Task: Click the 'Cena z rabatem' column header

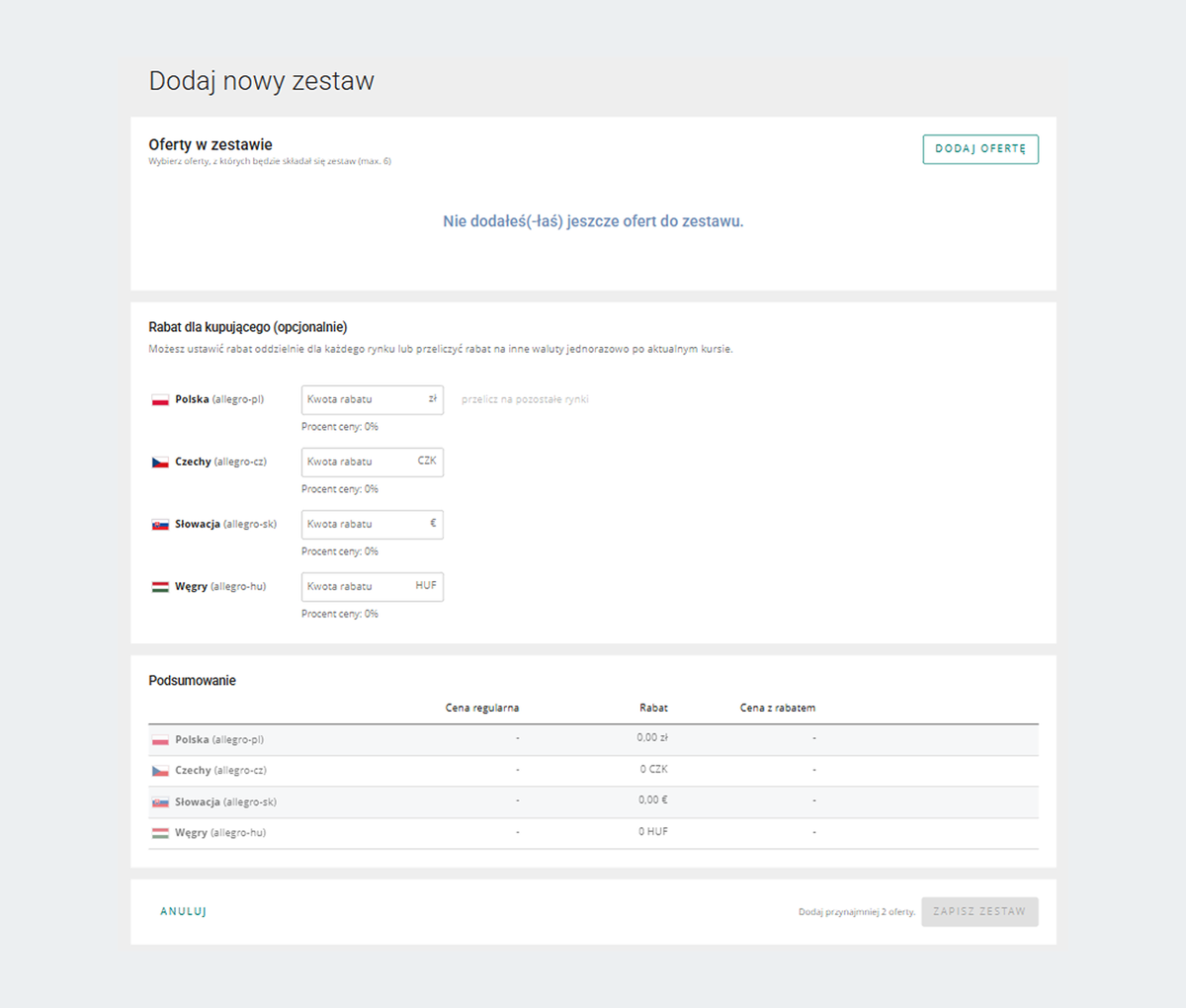Action: (x=778, y=708)
